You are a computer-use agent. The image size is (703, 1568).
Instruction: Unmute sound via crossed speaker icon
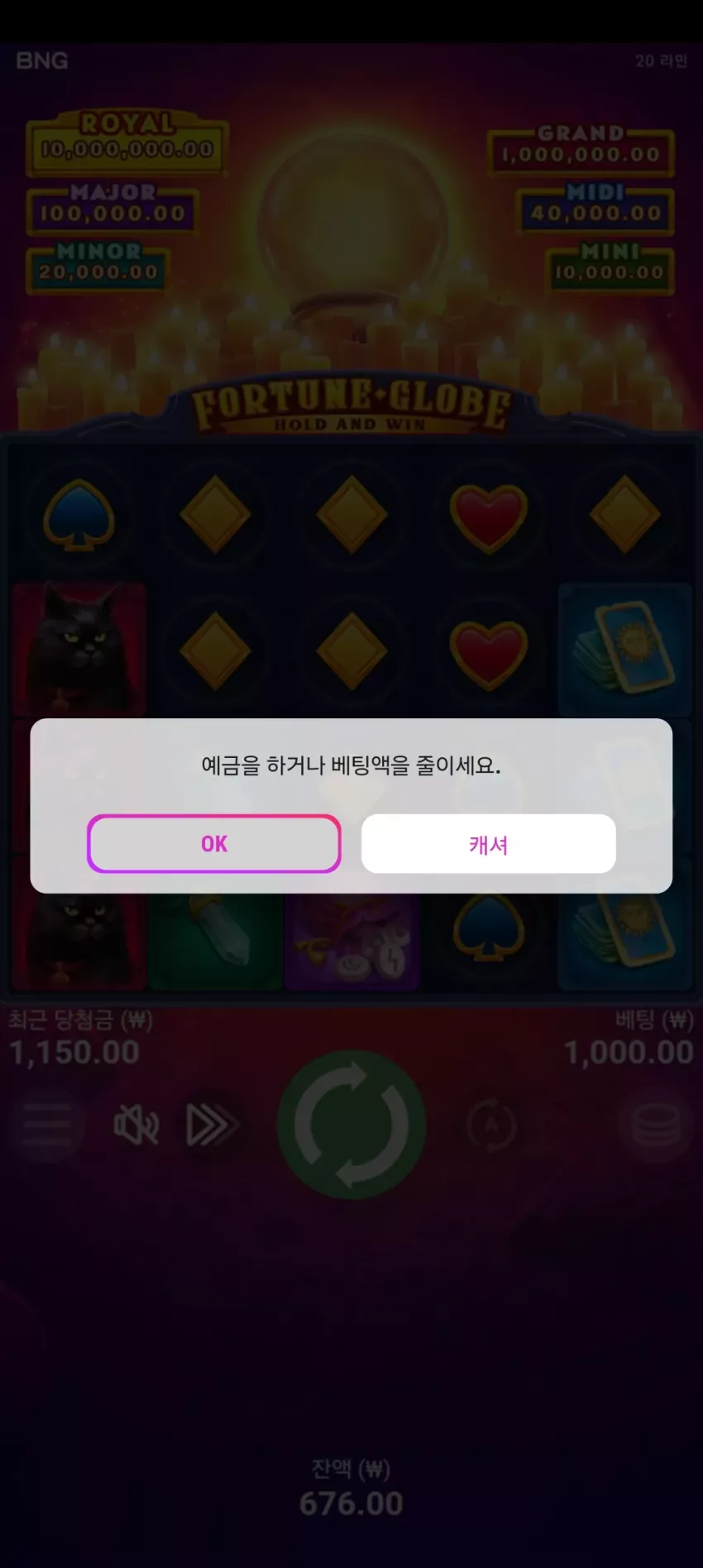point(136,1125)
